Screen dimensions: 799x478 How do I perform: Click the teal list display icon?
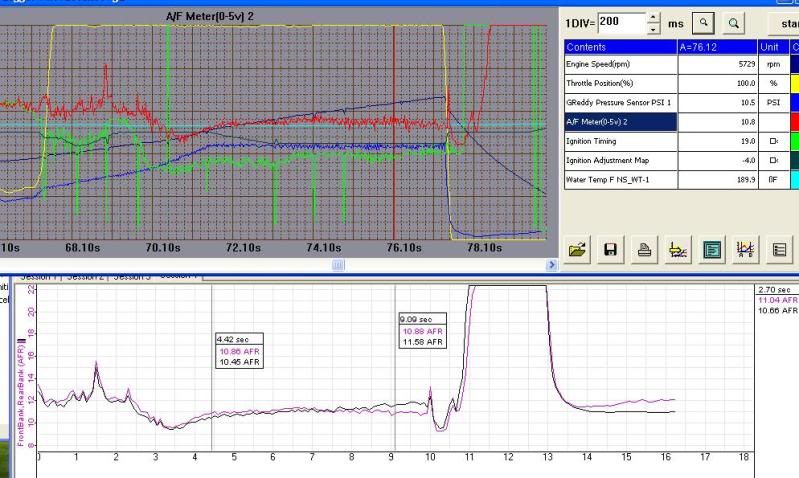pos(711,252)
